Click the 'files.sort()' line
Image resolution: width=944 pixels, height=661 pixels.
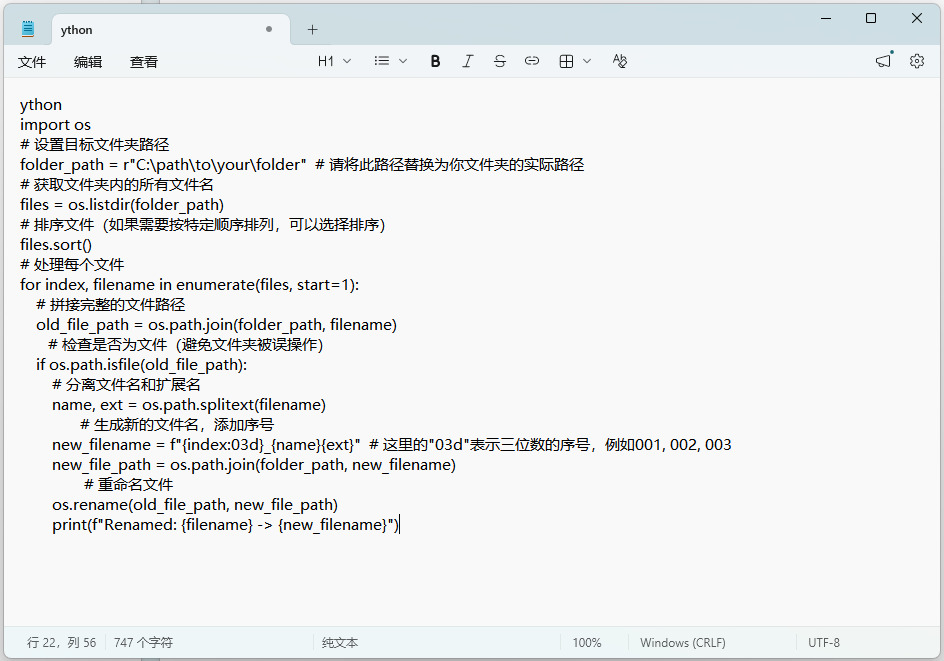click(56, 244)
